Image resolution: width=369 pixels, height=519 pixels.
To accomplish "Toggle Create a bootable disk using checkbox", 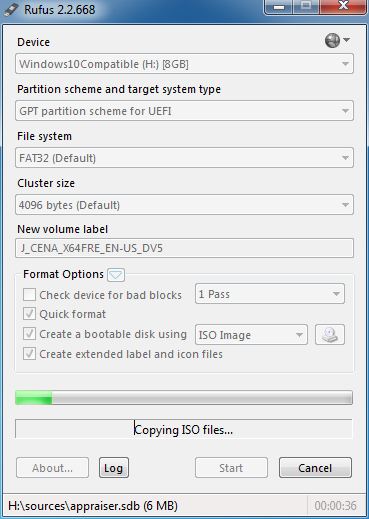I will (29, 334).
